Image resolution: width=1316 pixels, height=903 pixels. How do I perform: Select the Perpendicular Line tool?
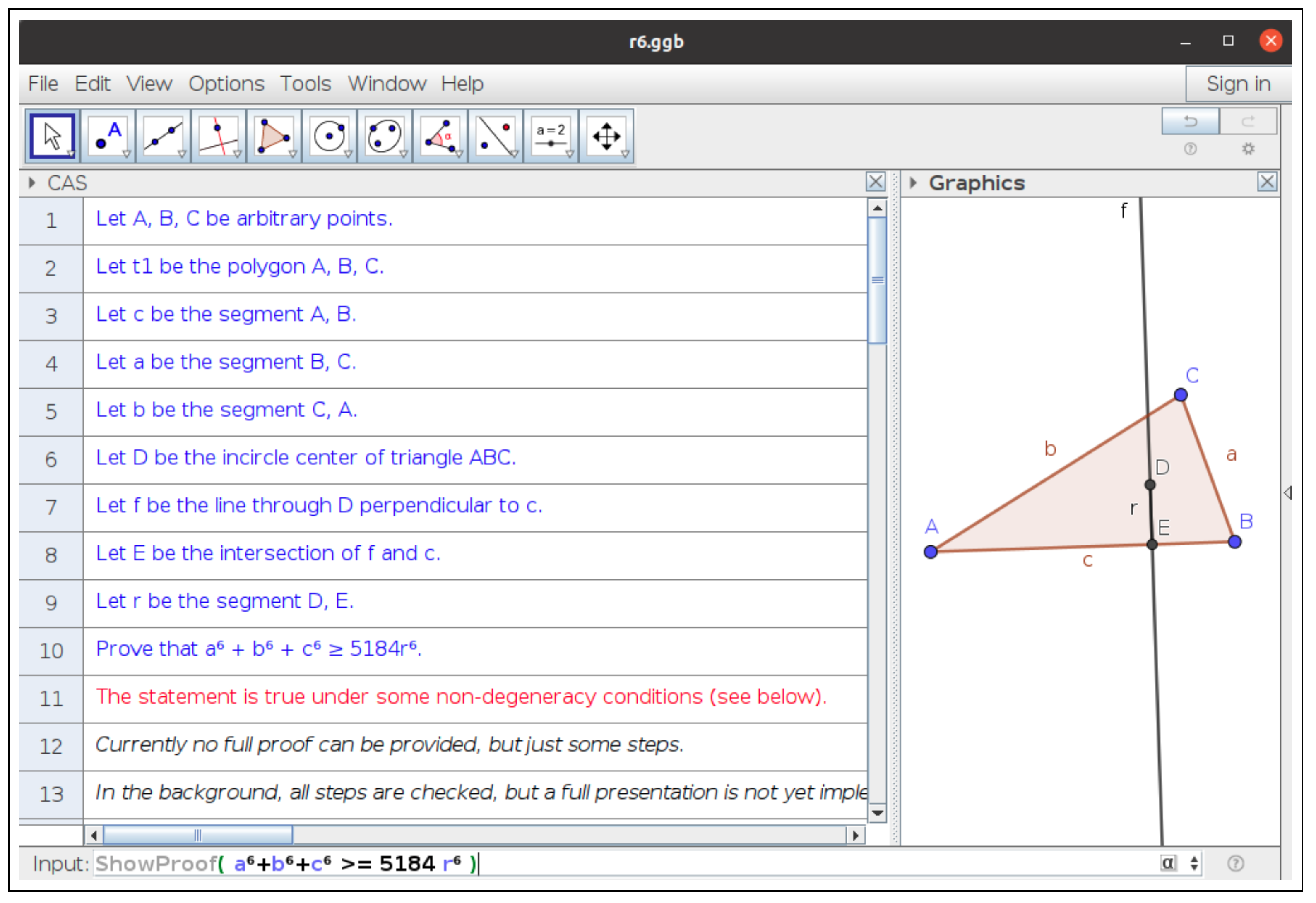(219, 137)
